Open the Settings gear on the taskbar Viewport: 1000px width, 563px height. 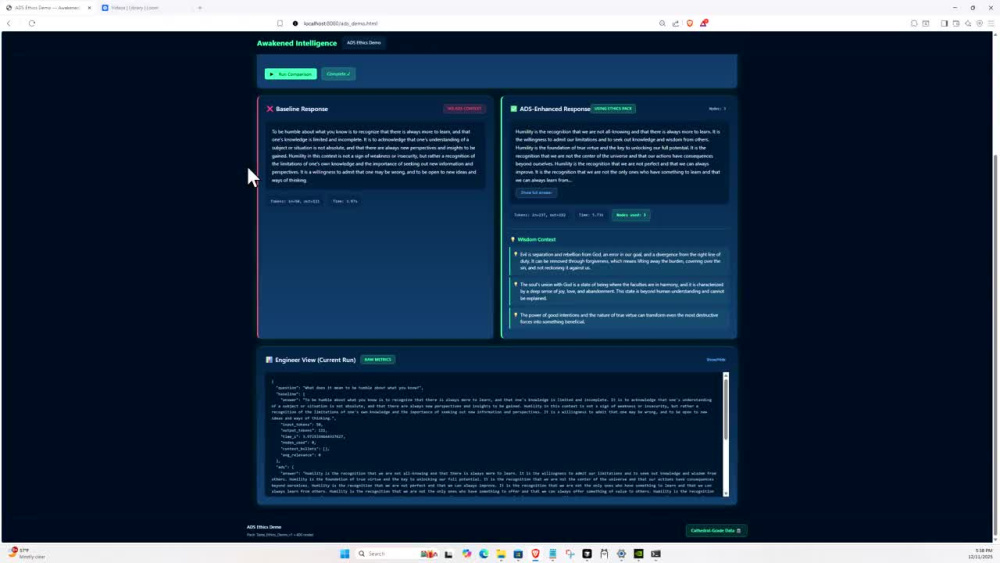[x=621, y=553]
